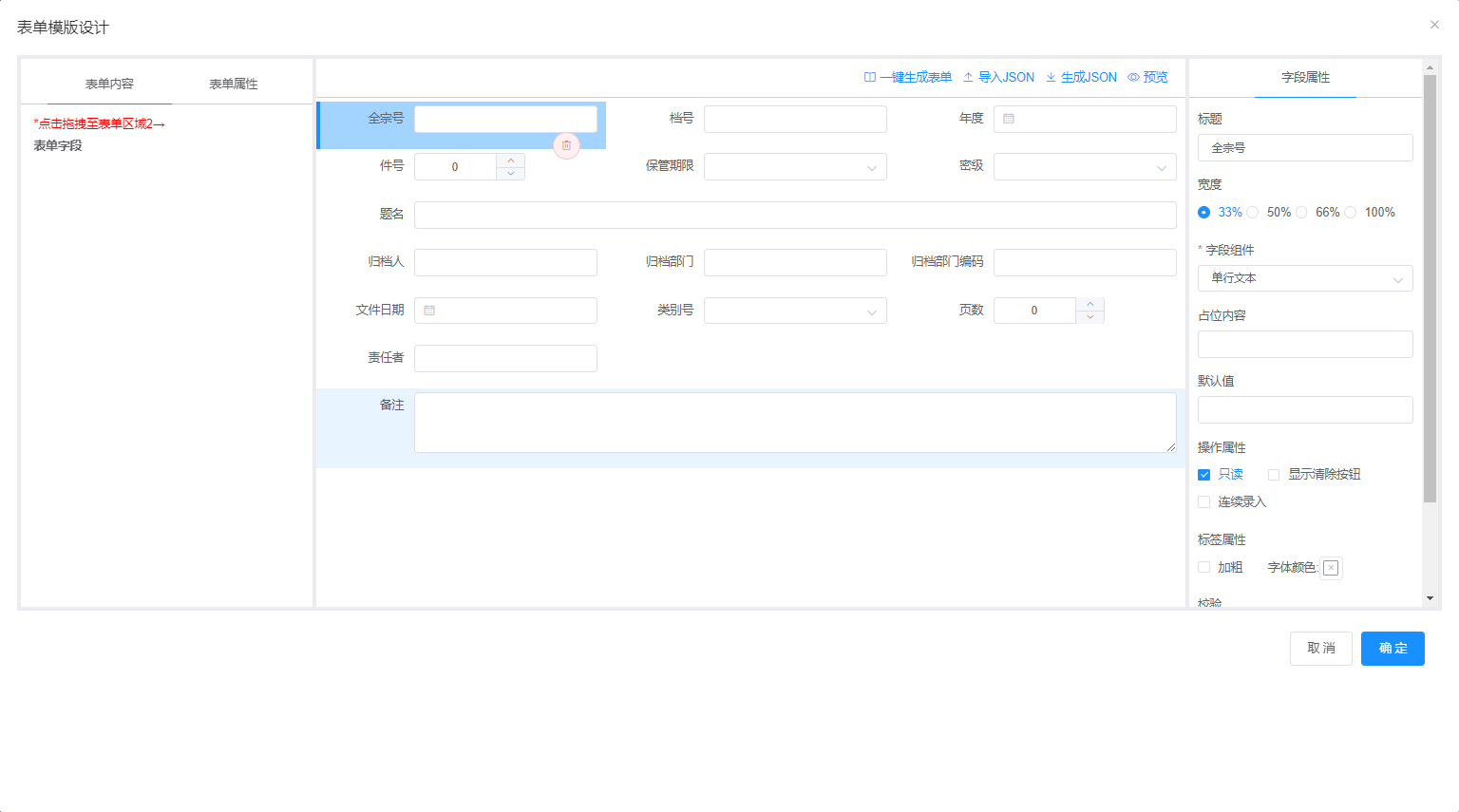Viewport: 1459px width, 812px height.
Task: Click scrollbar up arrow in properties panel
Action: [1430, 67]
